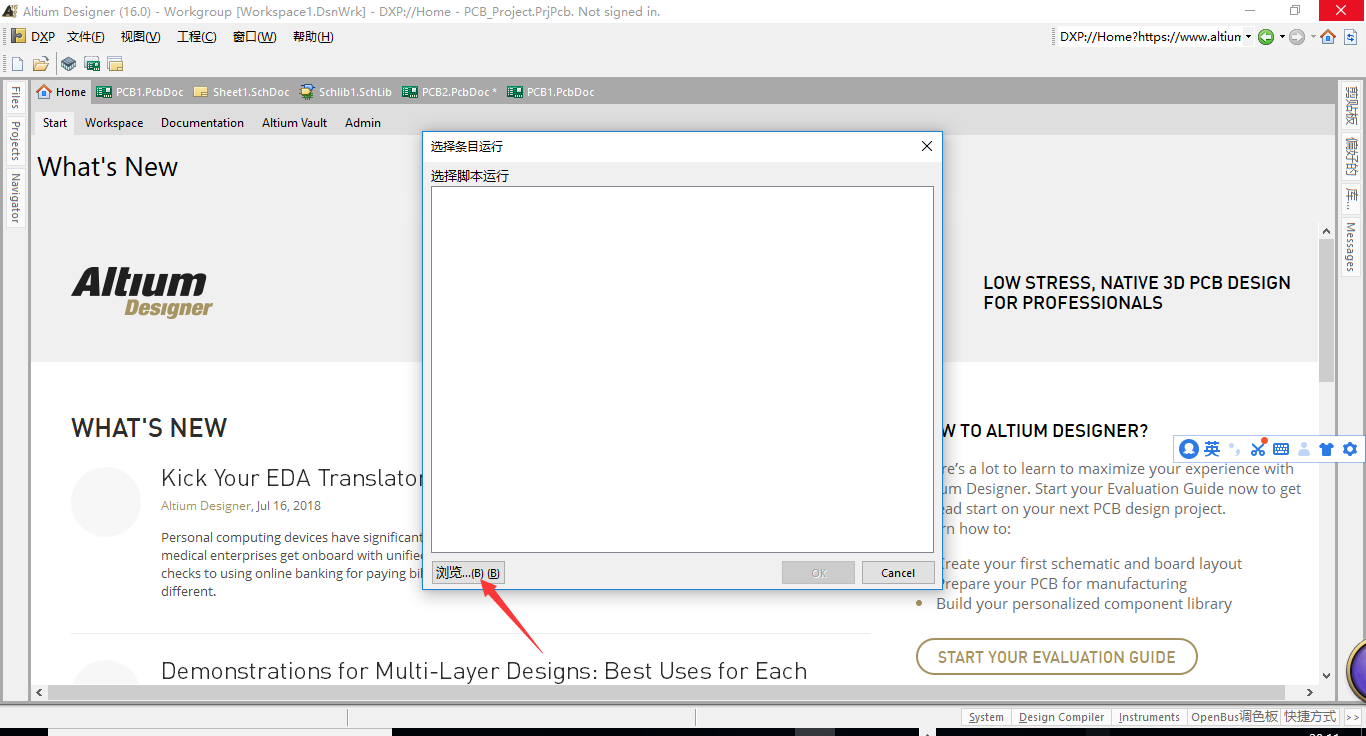
Task: Click Cancel in the script dialog
Action: pyautogui.click(x=898, y=573)
